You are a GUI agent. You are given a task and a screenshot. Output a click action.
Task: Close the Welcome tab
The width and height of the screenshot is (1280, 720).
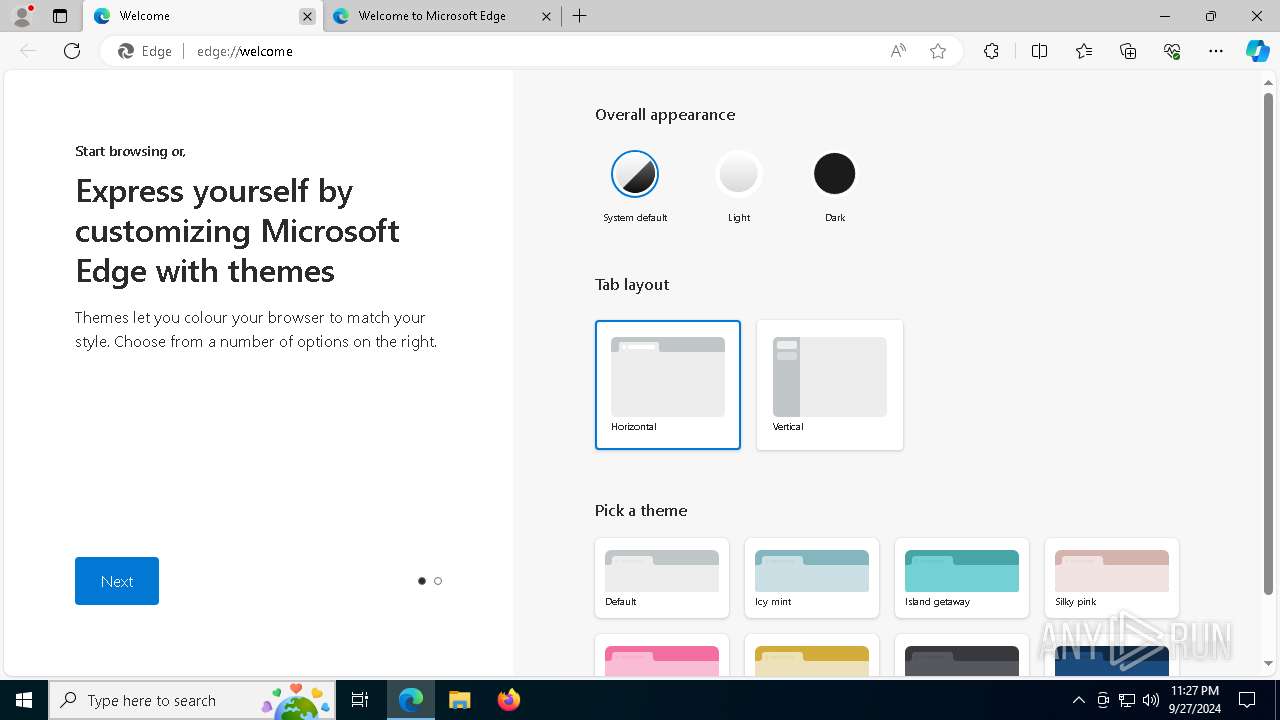[x=307, y=16]
